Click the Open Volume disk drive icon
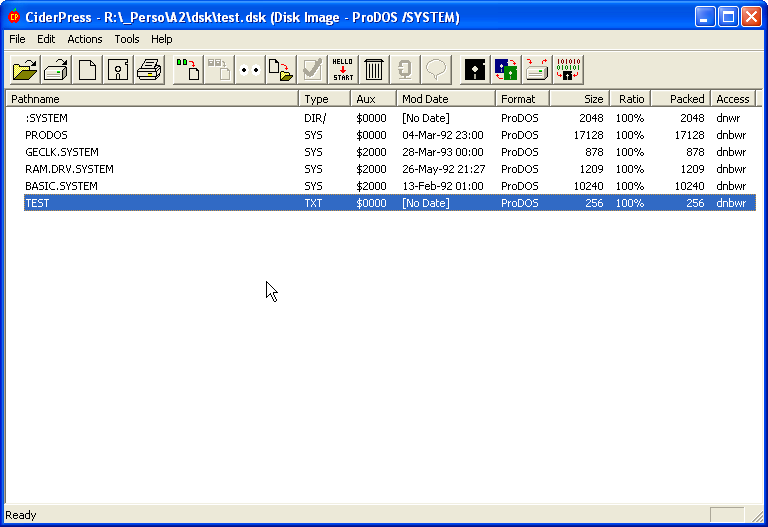768x527 pixels. 56,70
